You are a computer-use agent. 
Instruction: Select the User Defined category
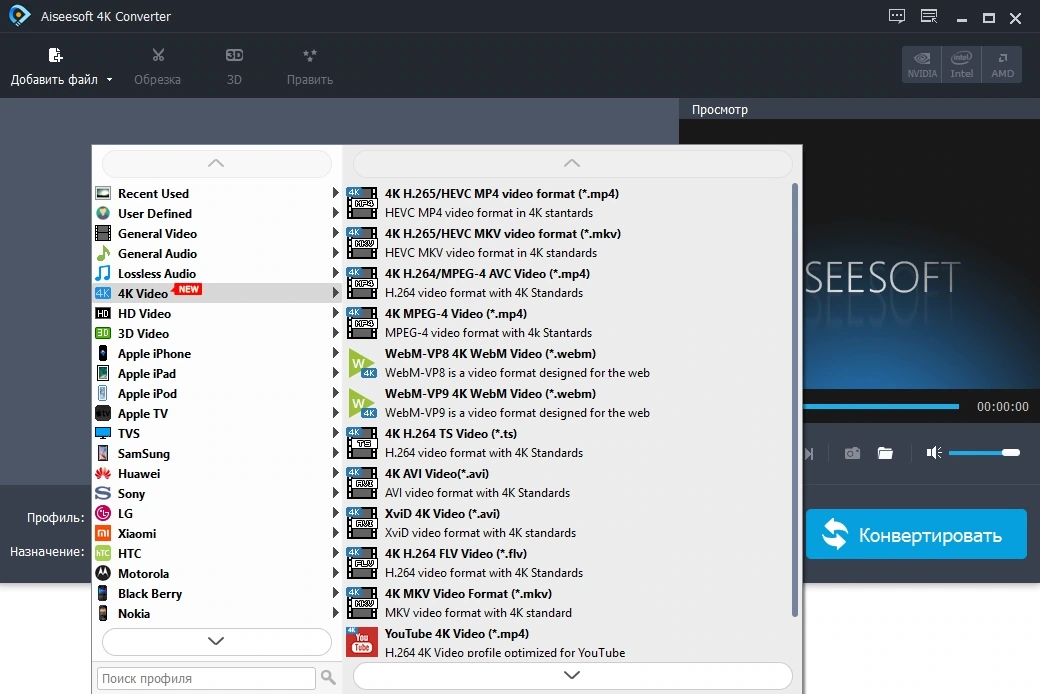[217, 213]
